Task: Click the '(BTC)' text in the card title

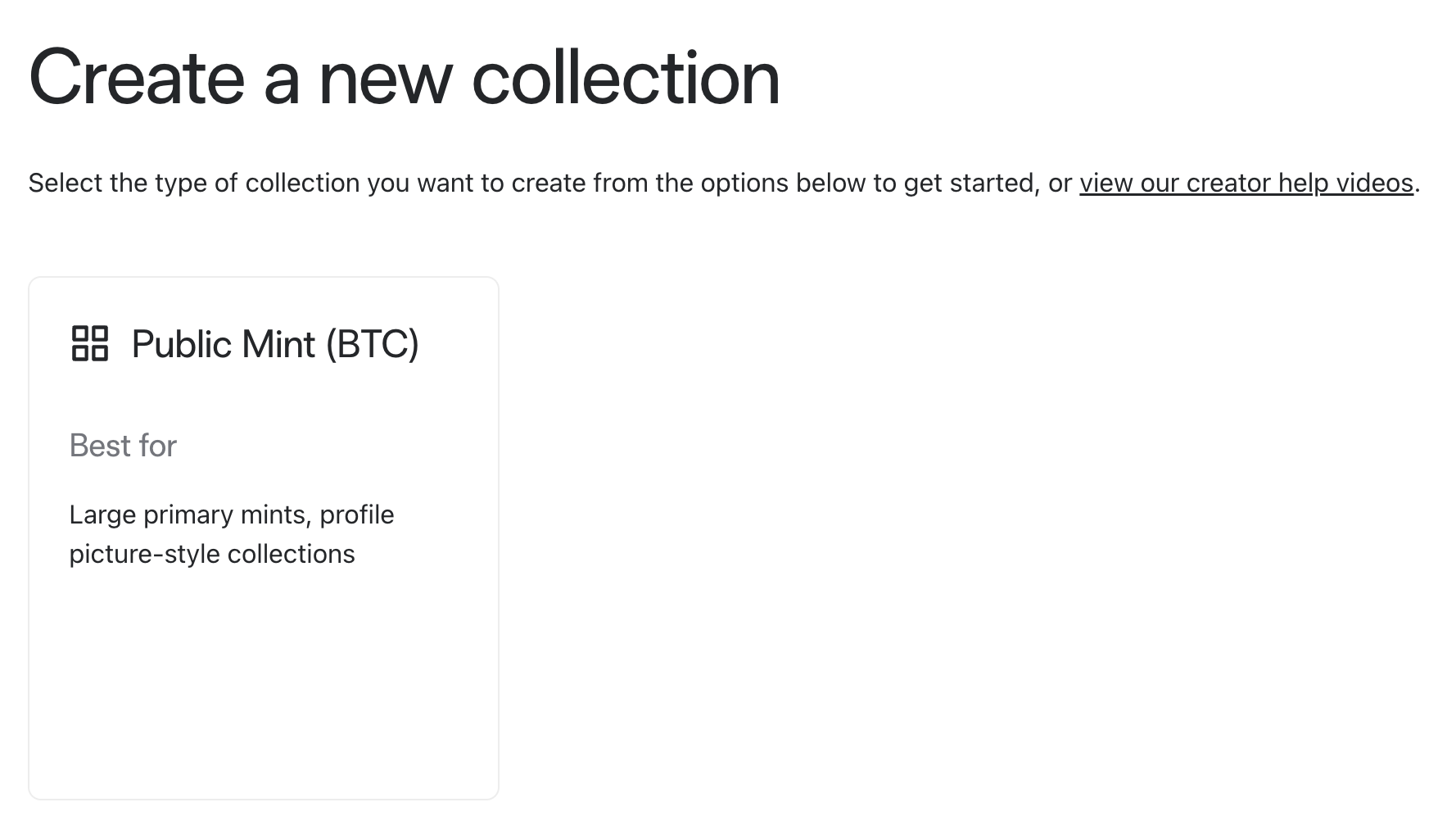Action: coord(373,344)
